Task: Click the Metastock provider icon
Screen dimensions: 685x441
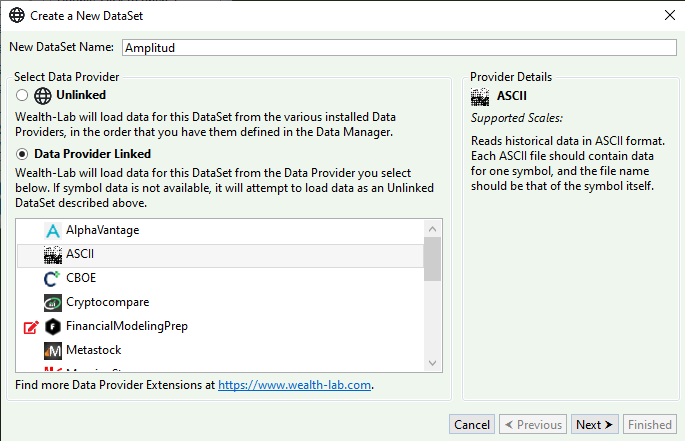Action: pos(54,350)
